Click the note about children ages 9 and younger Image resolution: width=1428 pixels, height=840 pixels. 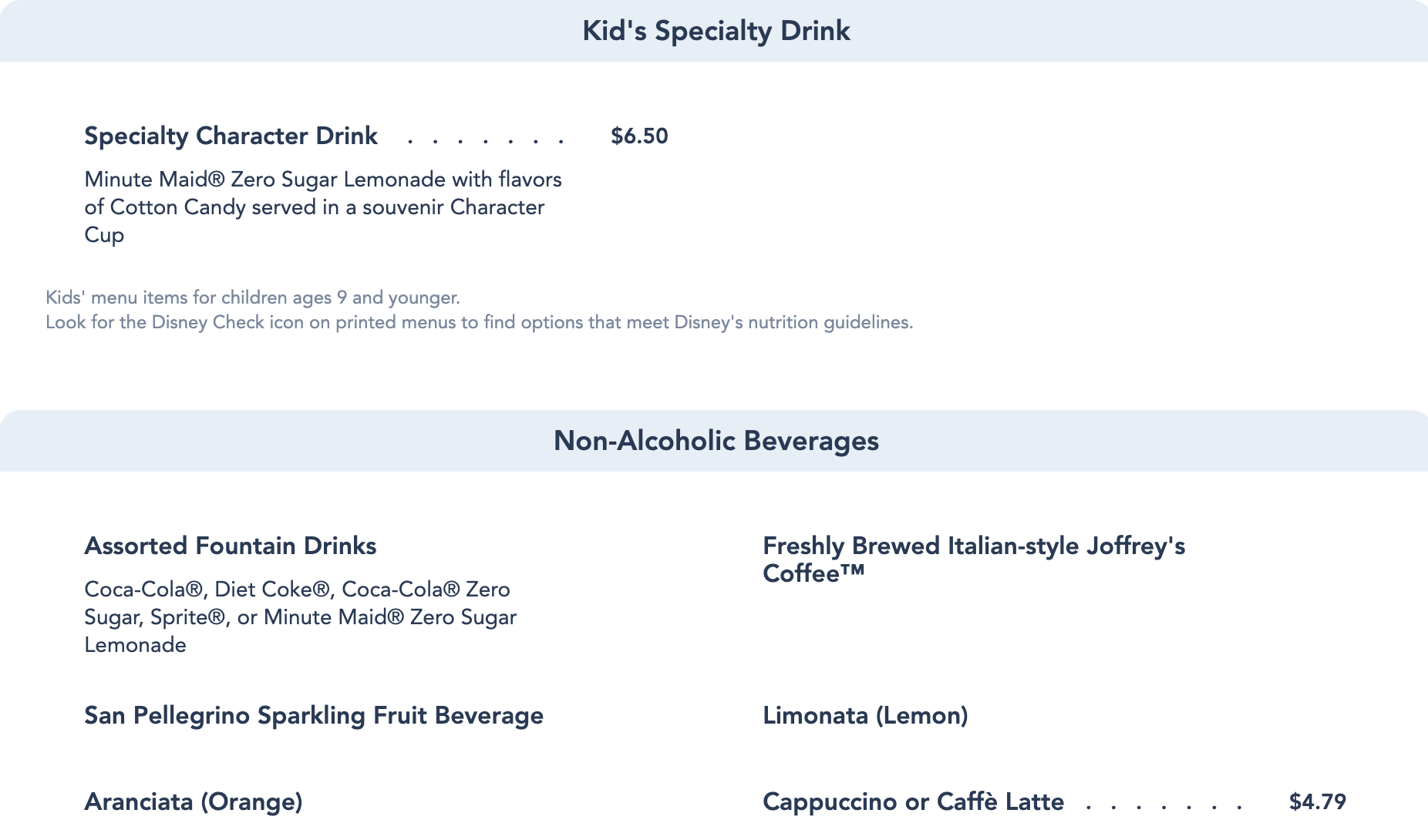pos(252,297)
